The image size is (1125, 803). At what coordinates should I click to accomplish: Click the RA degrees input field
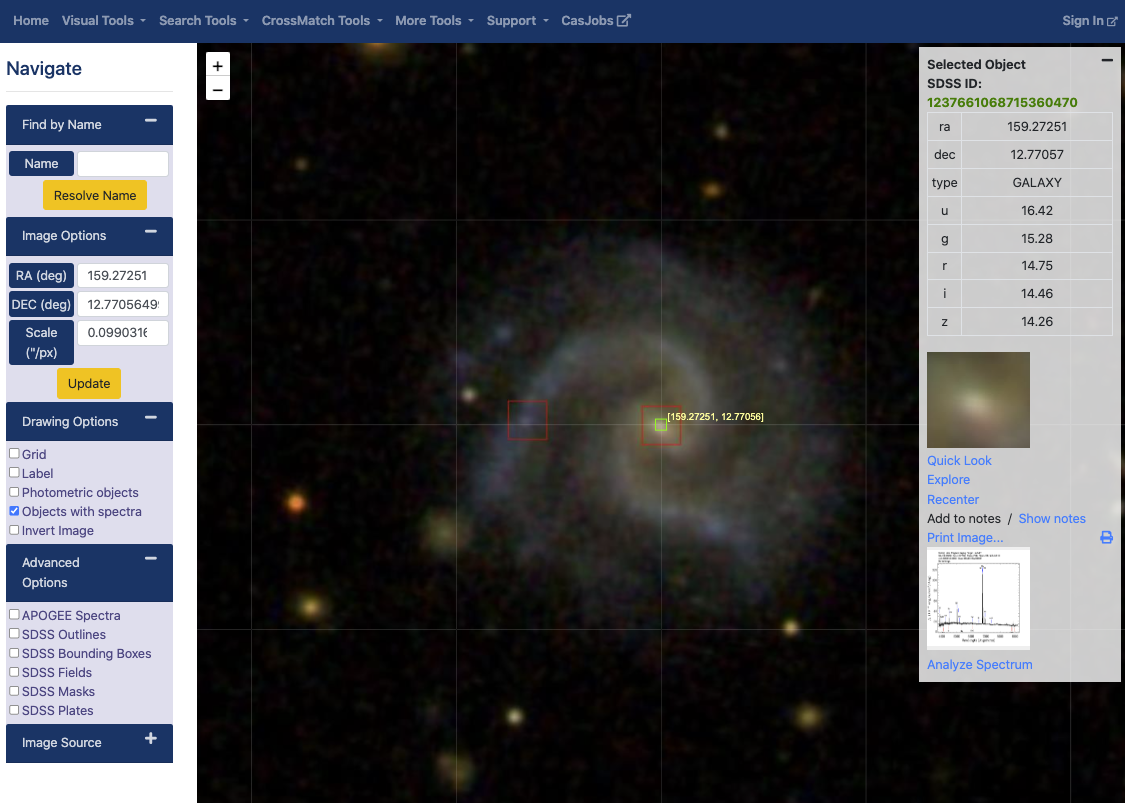click(x=122, y=275)
